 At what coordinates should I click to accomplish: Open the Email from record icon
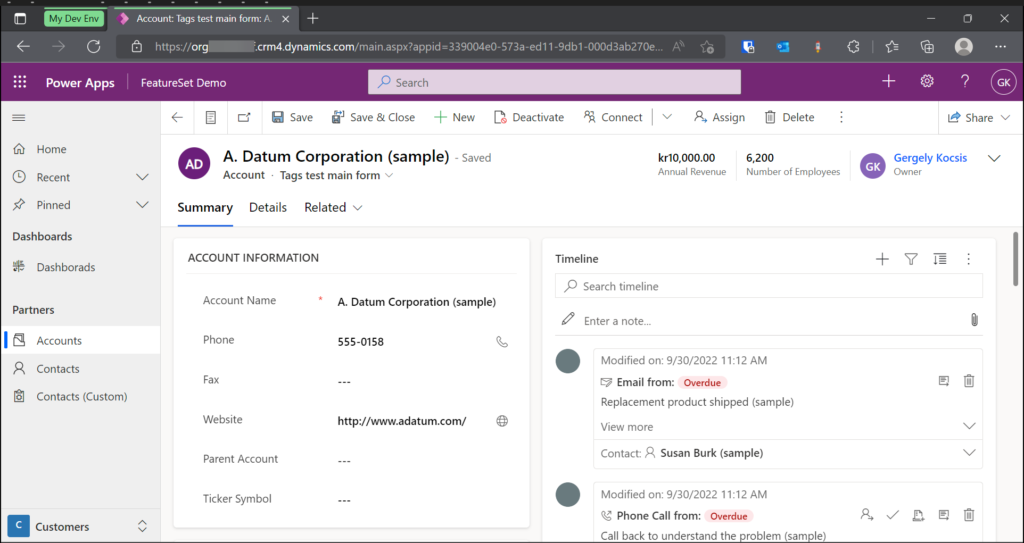tap(944, 381)
